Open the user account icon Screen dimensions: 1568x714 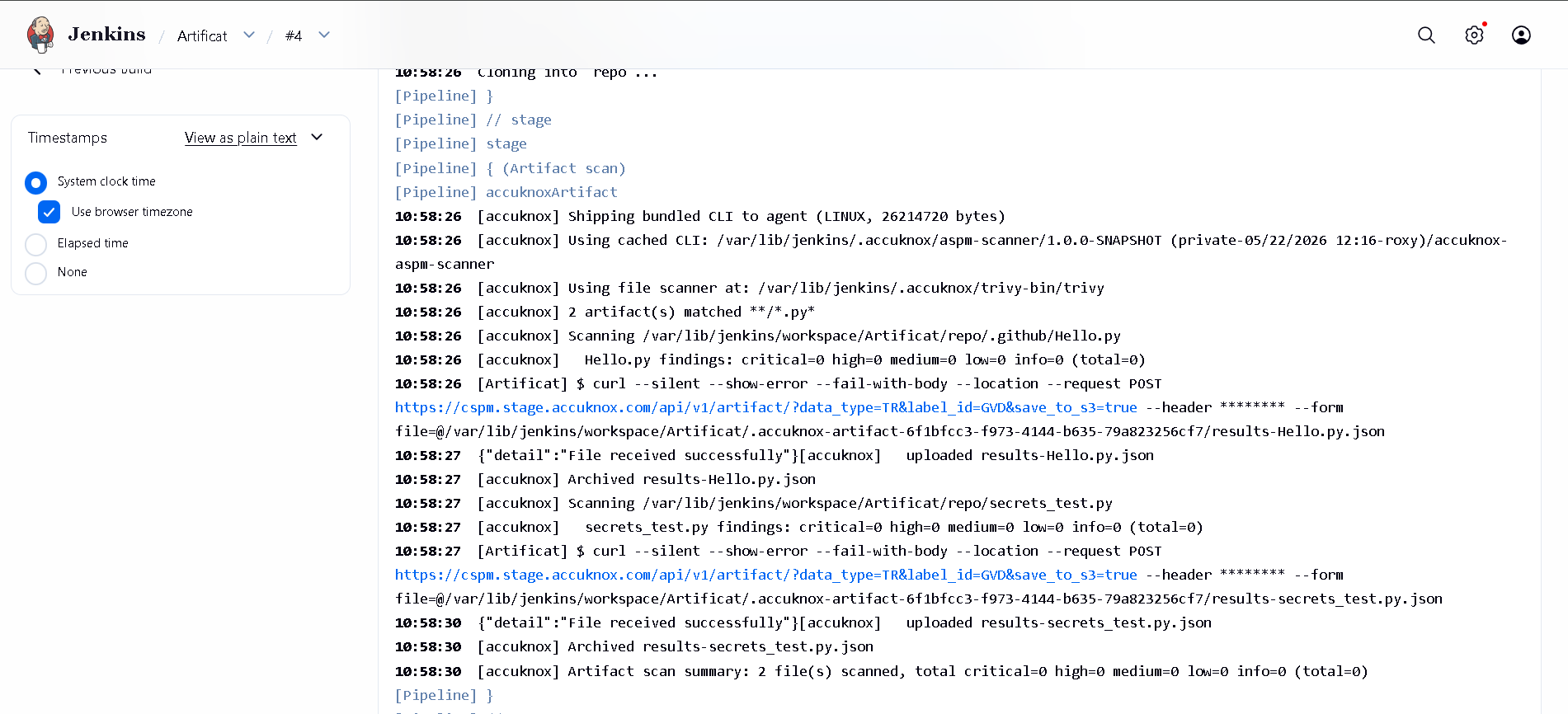[1521, 35]
